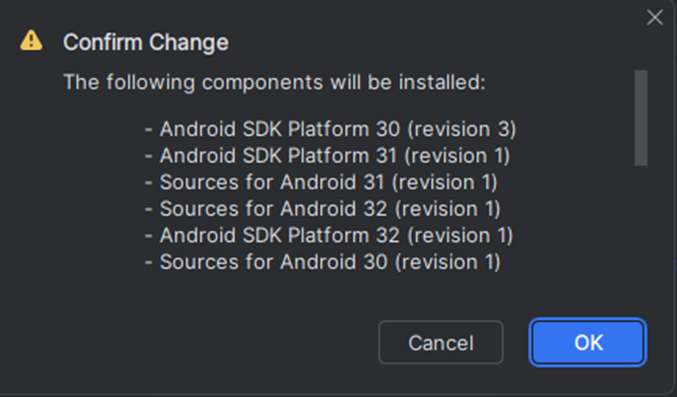Select Android SDK Platform 31 (revision 1) line
The width and height of the screenshot is (677, 397).
coord(327,156)
